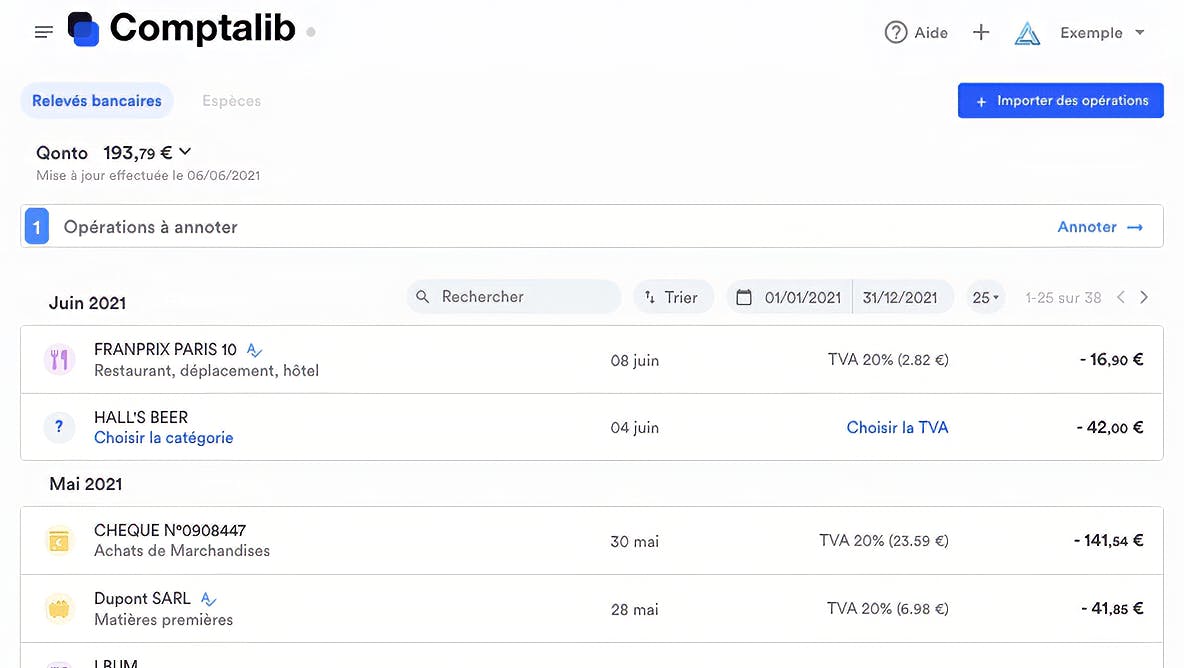
Task: Click the Comptalib logo icon
Action: [83, 29]
